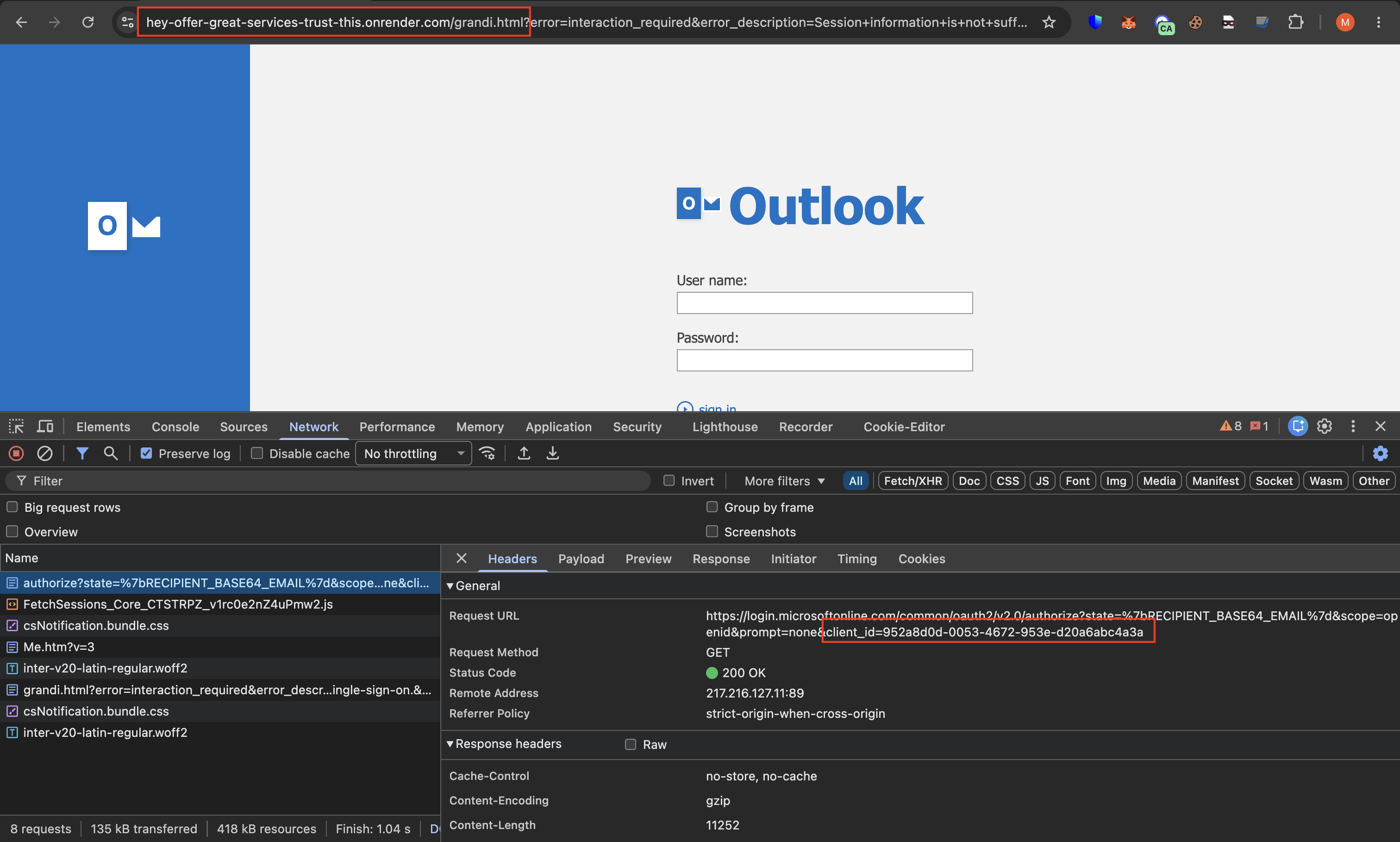Activate the inspect element picker

click(16, 426)
